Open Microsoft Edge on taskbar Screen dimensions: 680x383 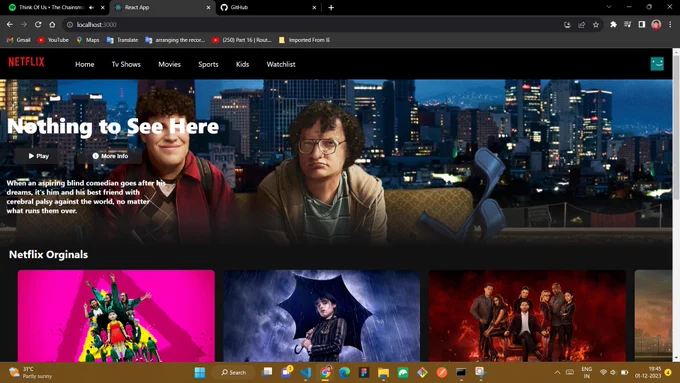click(x=344, y=373)
